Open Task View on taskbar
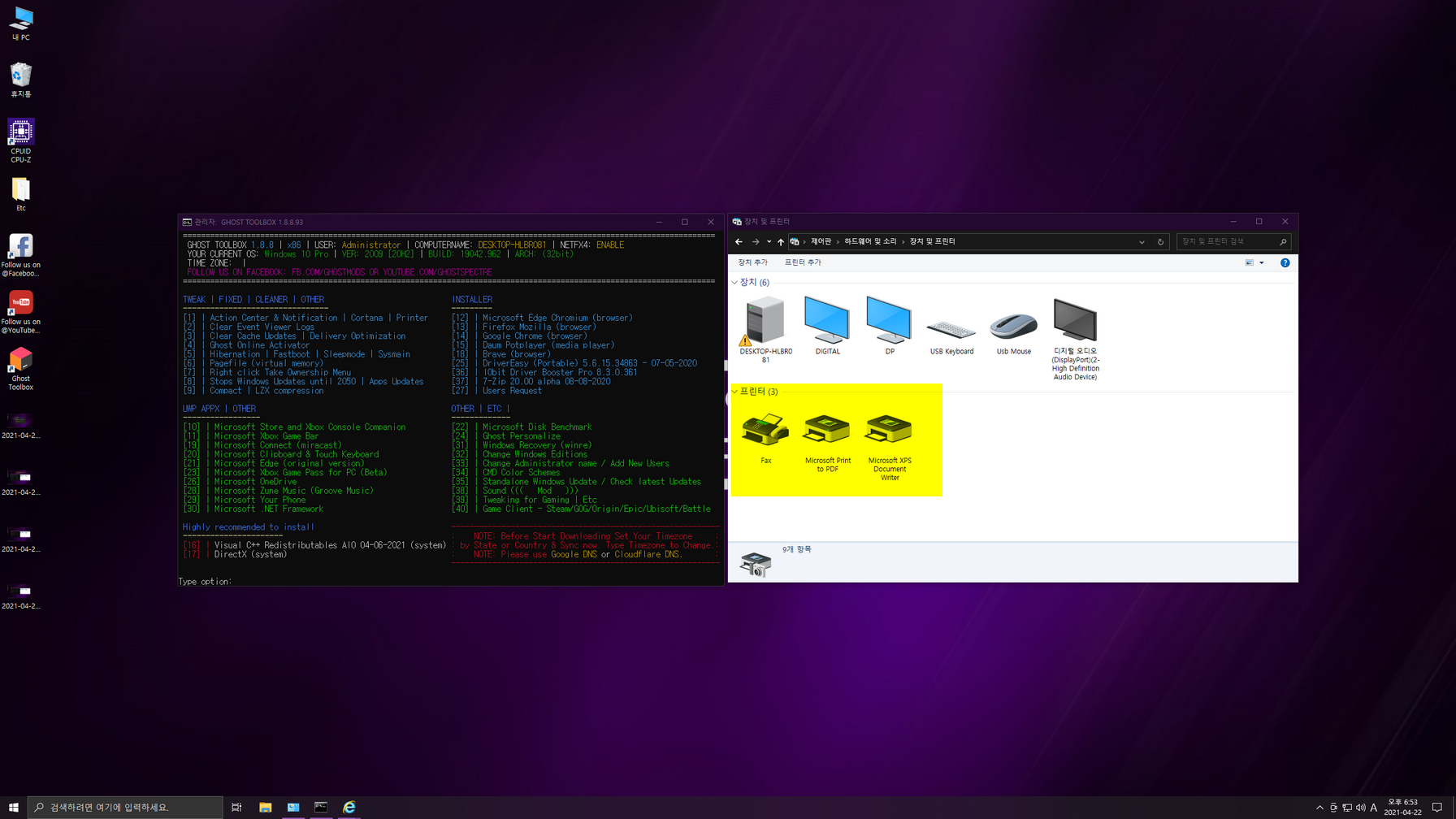Image resolution: width=1456 pixels, height=819 pixels. pos(236,807)
